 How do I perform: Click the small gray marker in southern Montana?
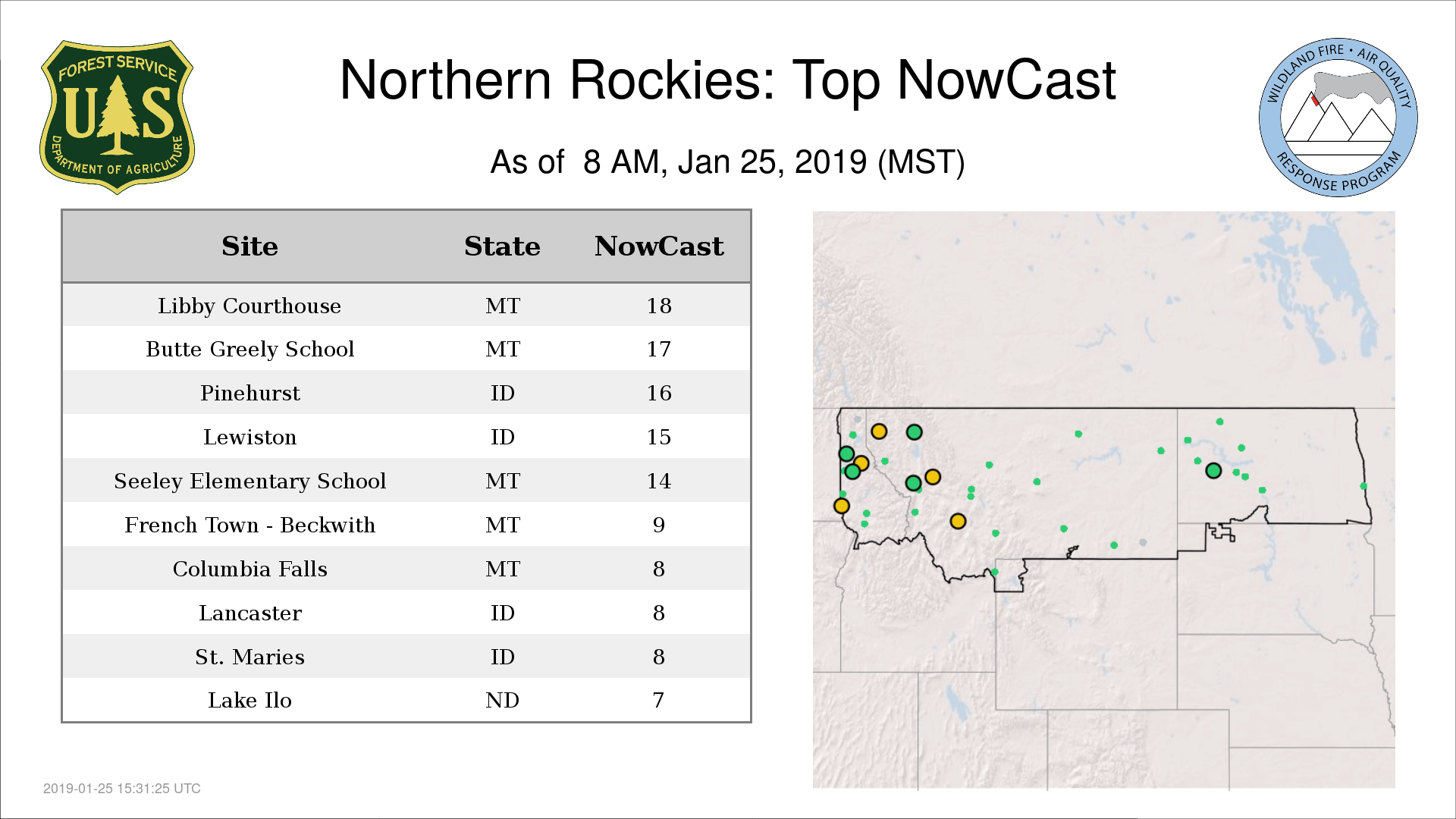tap(1143, 542)
